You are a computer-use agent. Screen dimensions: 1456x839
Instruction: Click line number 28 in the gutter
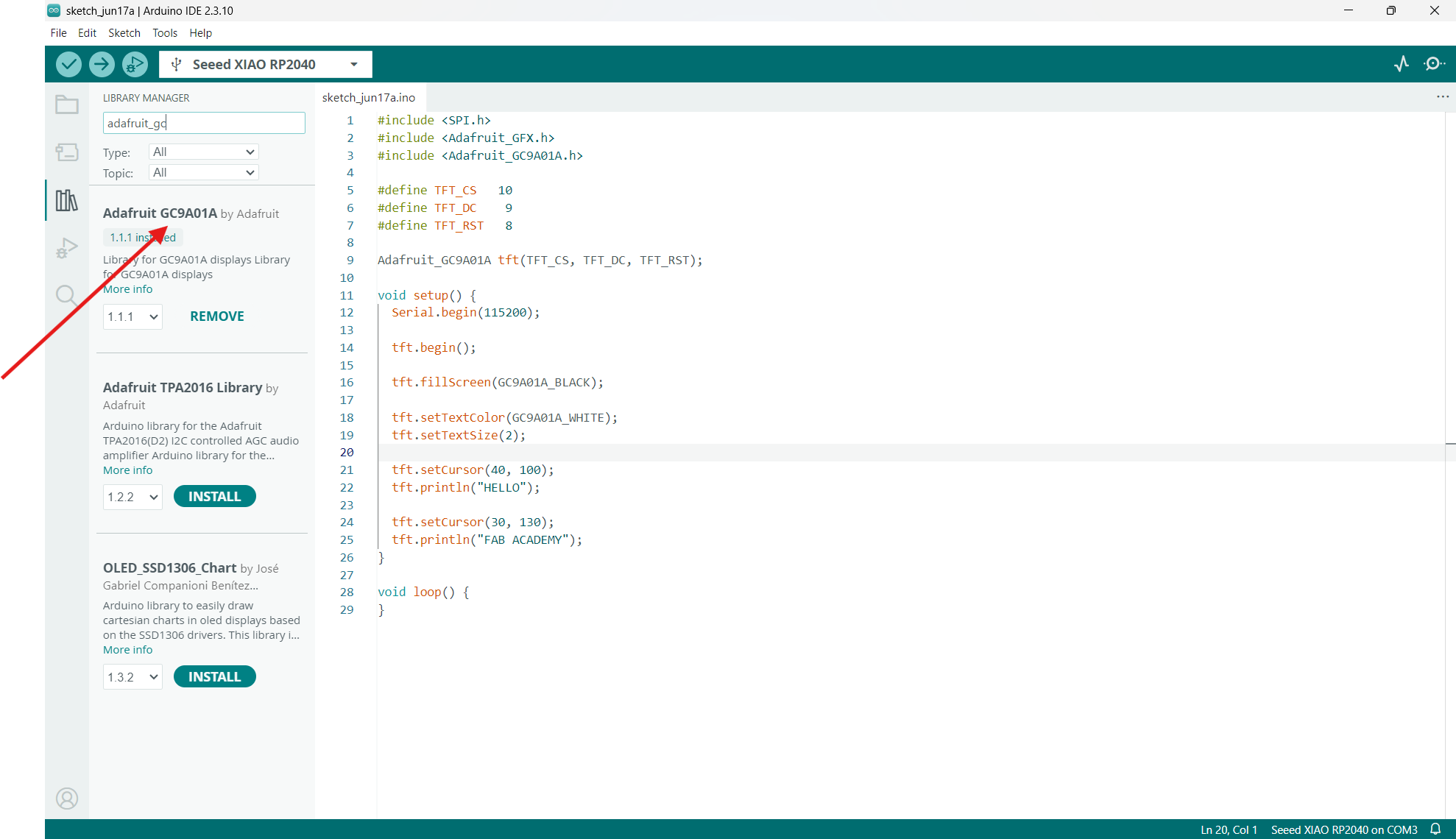(x=347, y=592)
